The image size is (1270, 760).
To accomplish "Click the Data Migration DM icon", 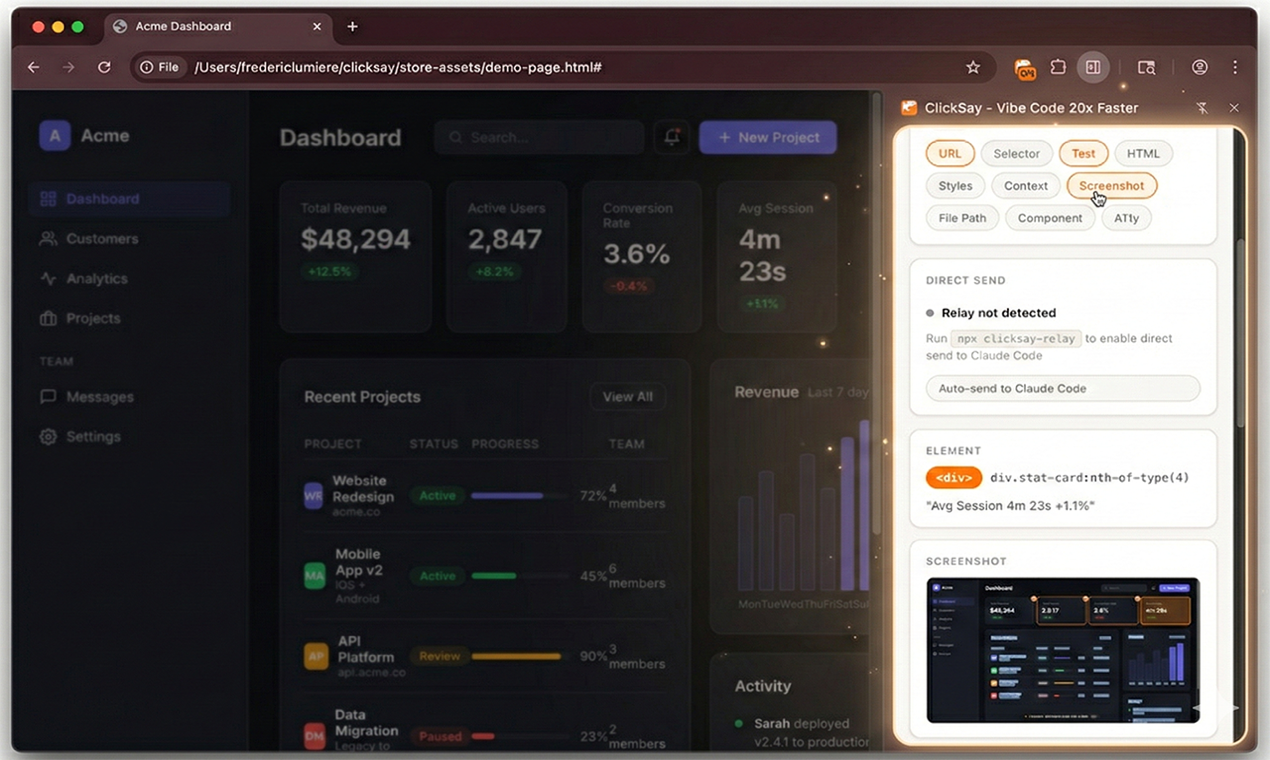I will tap(315, 736).
